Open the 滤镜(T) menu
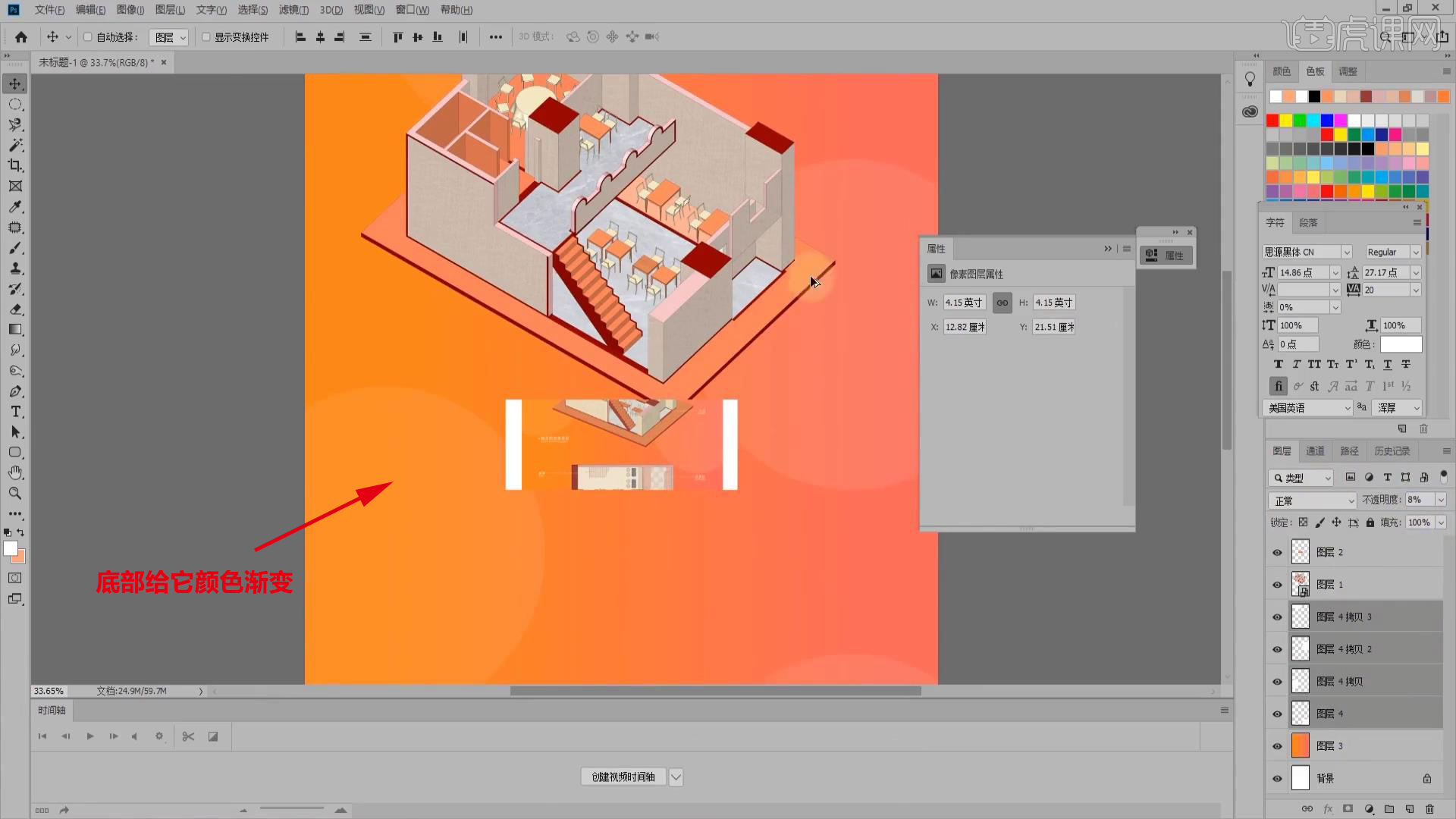 point(293,10)
